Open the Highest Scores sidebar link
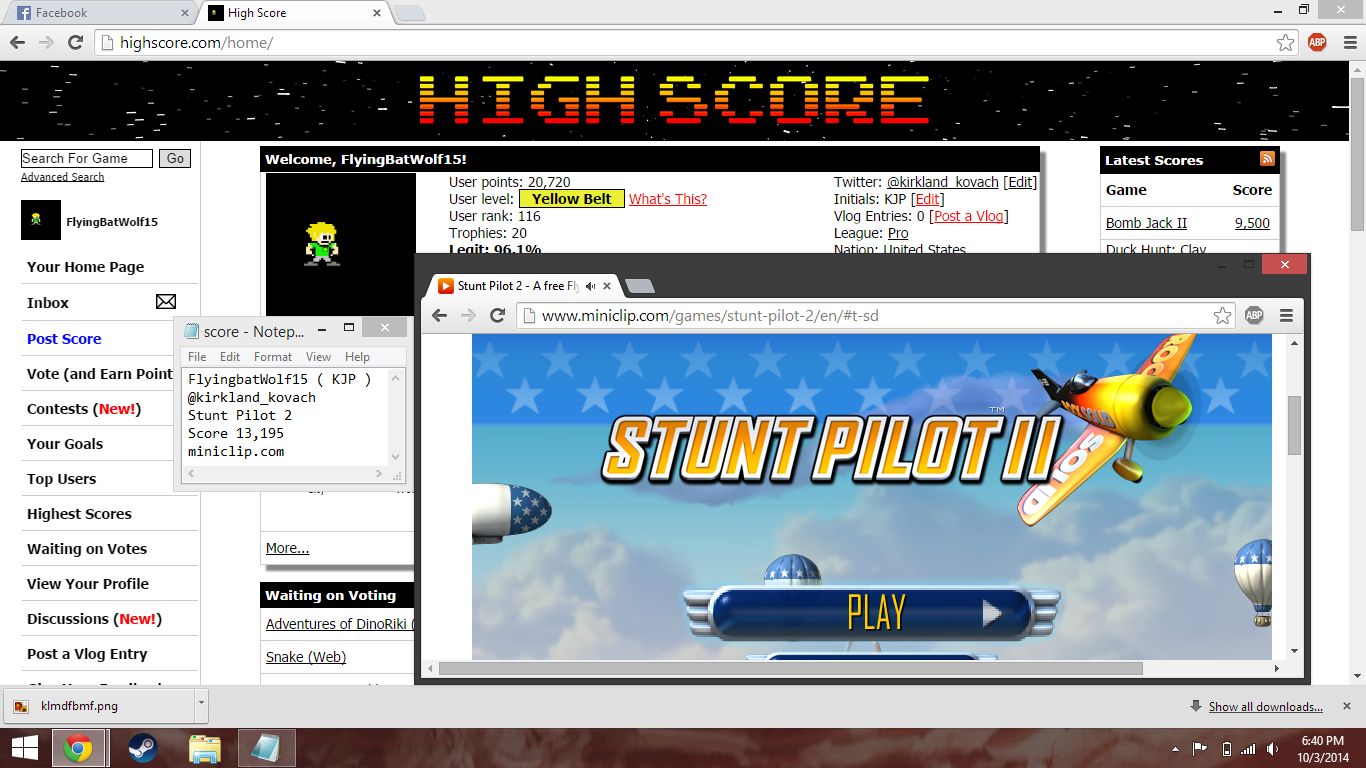Image resolution: width=1366 pixels, height=768 pixels. [x=79, y=514]
